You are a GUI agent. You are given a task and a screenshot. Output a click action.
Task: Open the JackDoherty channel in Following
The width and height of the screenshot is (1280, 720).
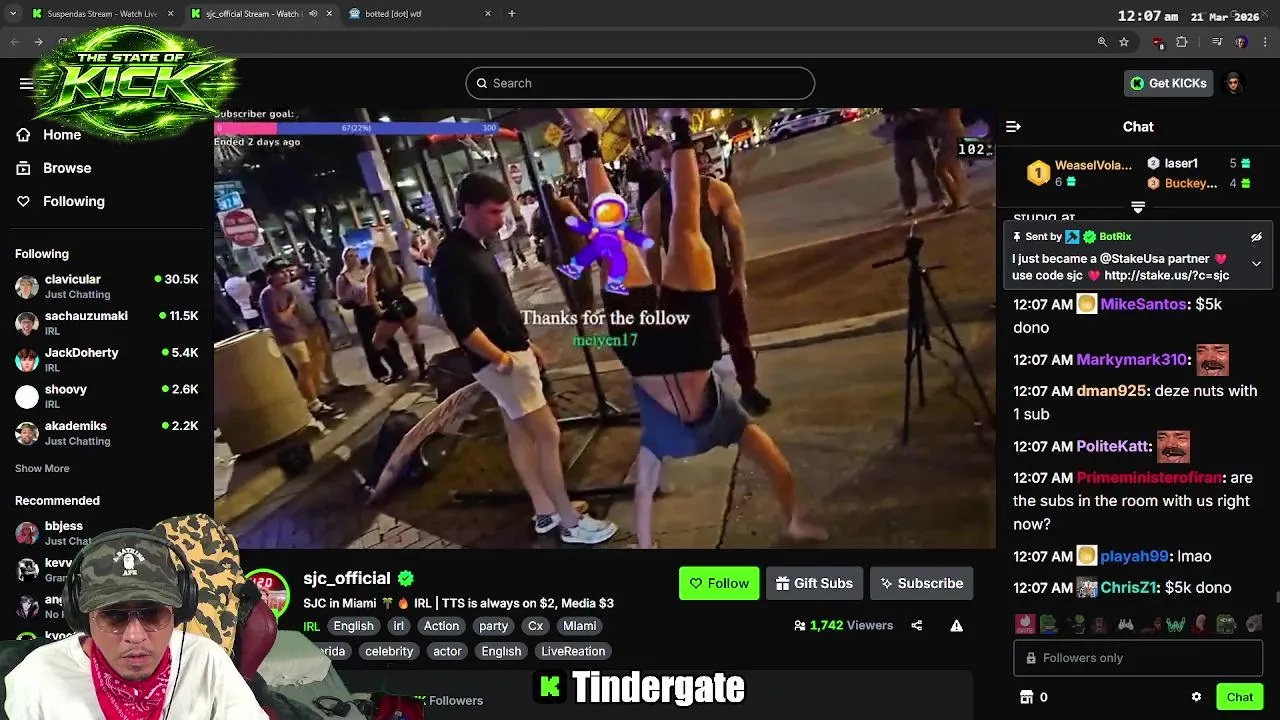[x=107, y=359]
